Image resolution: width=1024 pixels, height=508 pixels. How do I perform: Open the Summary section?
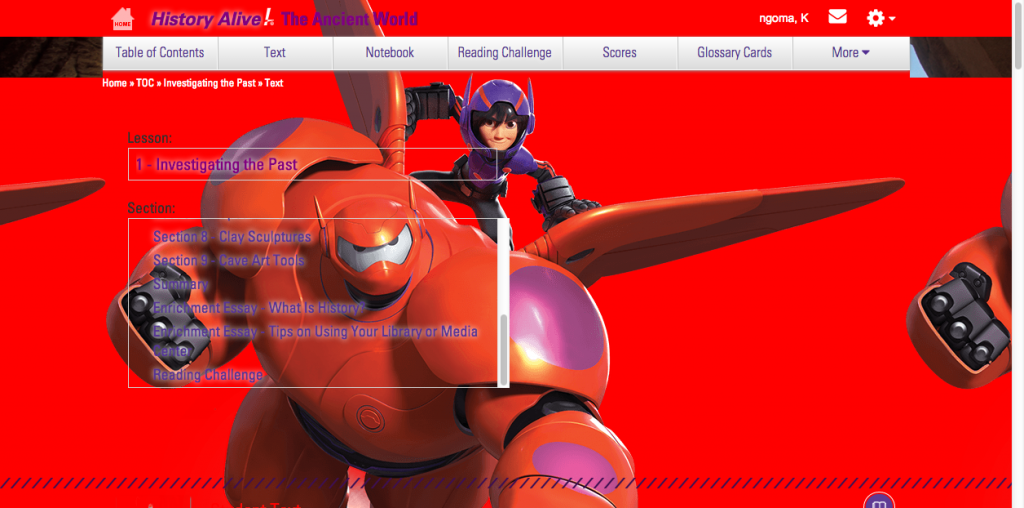click(x=180, y=285)
